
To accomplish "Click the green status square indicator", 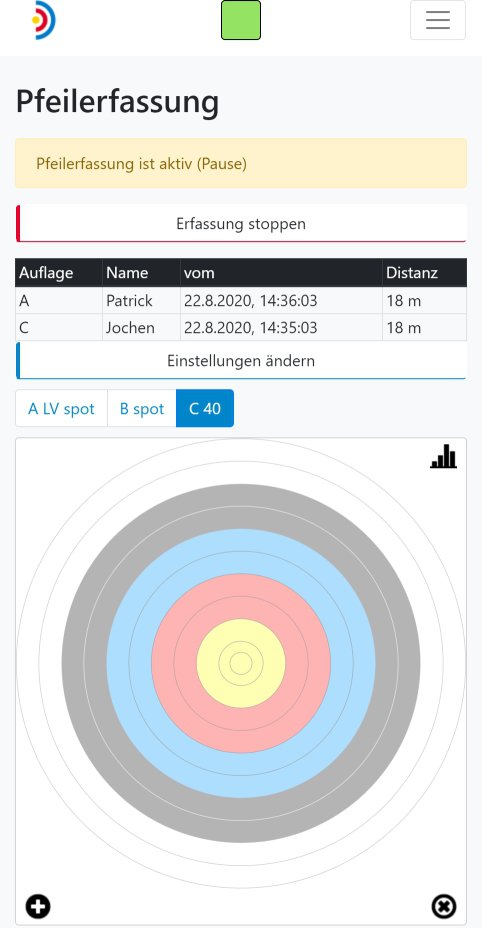I will click(x=241, y=20).
